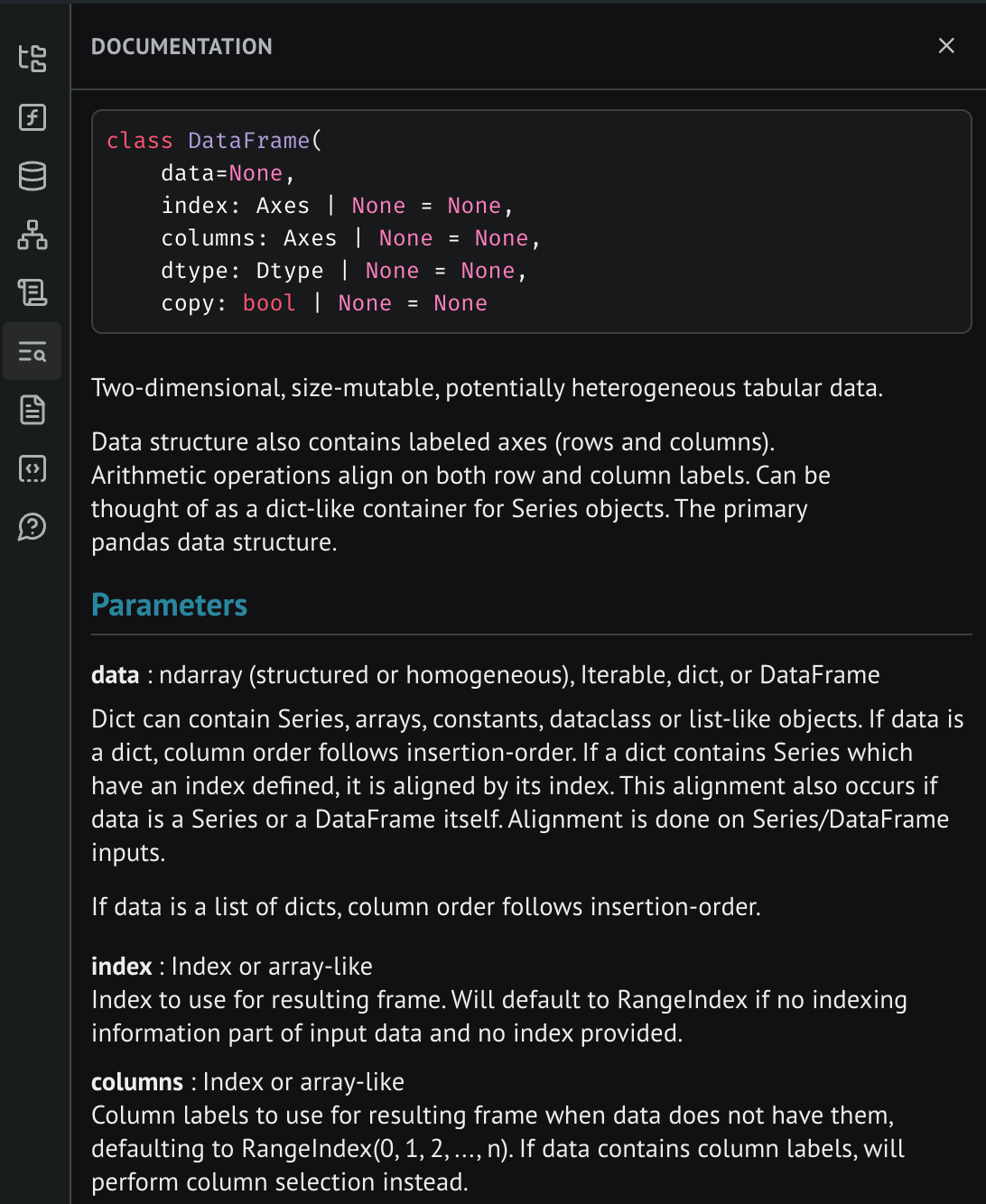Click the bold 'columns' parameter name

click(137, 1082)
